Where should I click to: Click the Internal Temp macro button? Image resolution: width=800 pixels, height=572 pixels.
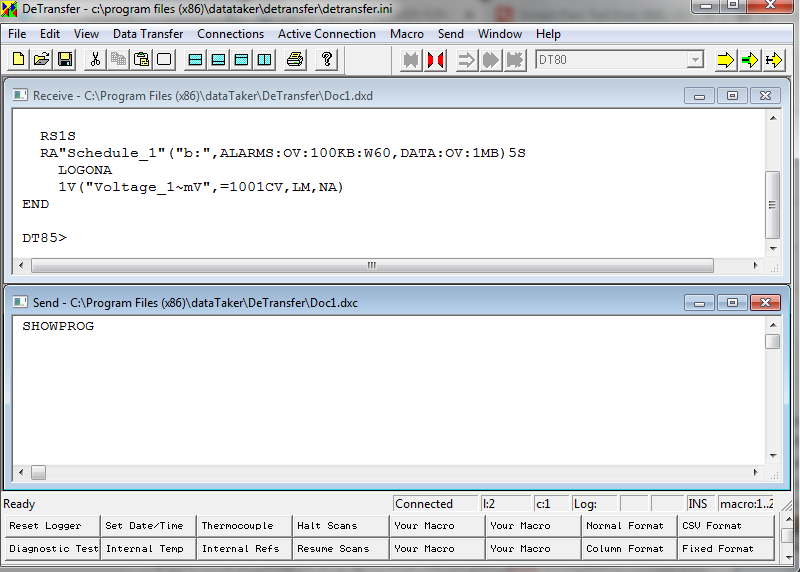tap(147, 549)
